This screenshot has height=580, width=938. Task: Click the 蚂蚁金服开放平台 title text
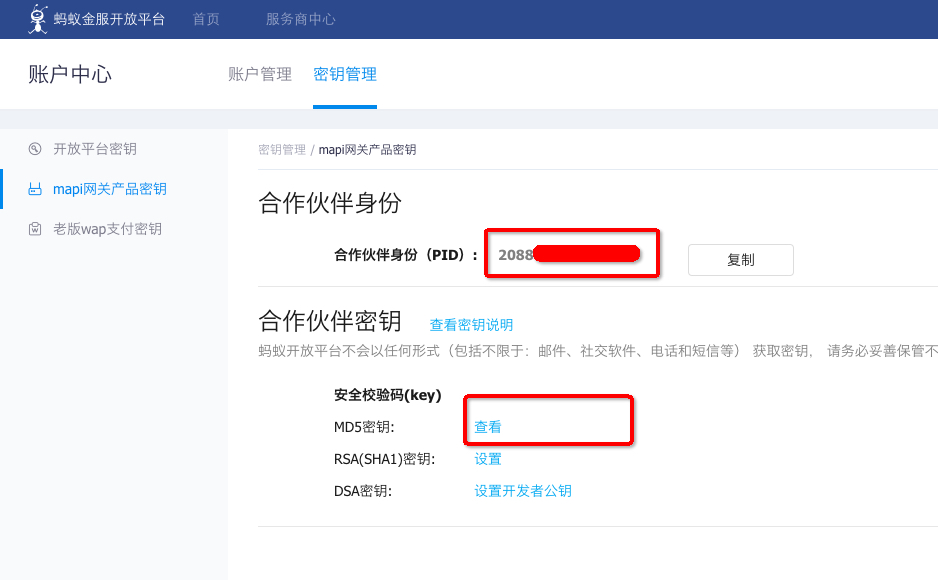pyautogui.click(x=109, y=19)
